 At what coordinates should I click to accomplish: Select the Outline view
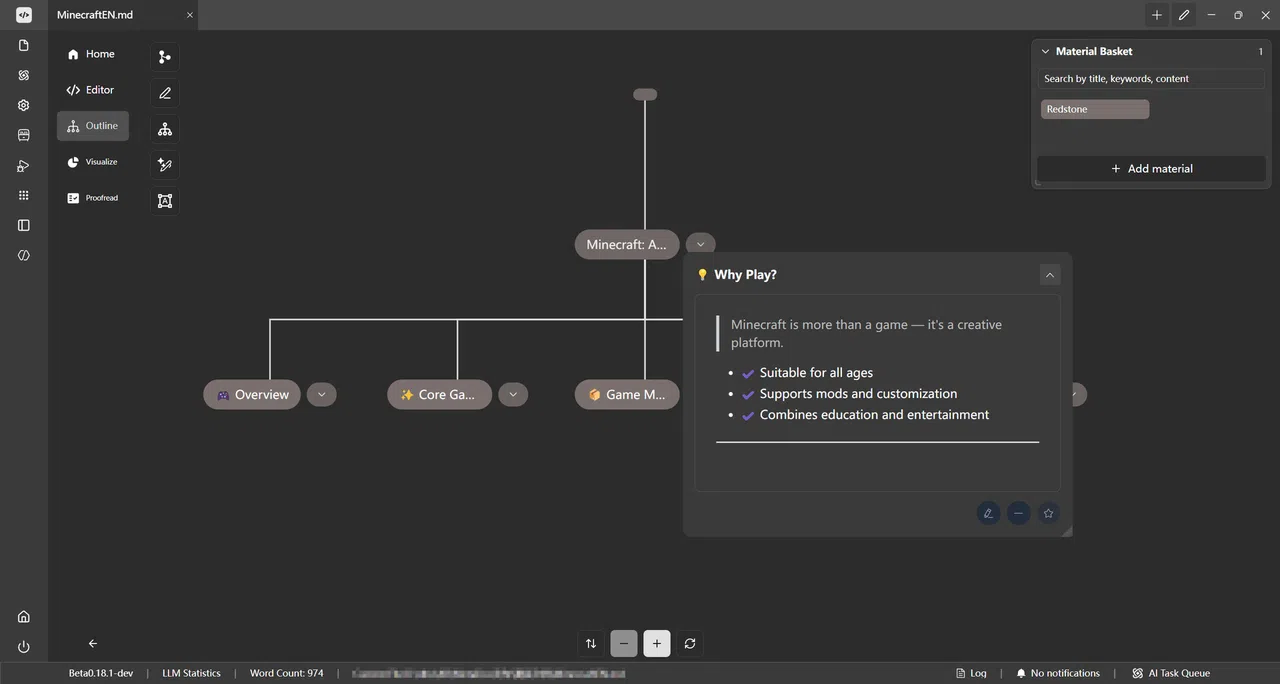92,126
